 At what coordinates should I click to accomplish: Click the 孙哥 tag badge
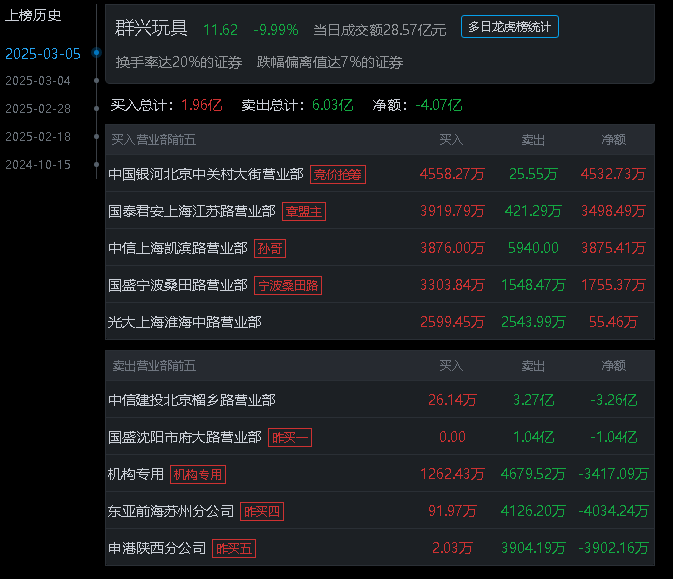(270, 249)
